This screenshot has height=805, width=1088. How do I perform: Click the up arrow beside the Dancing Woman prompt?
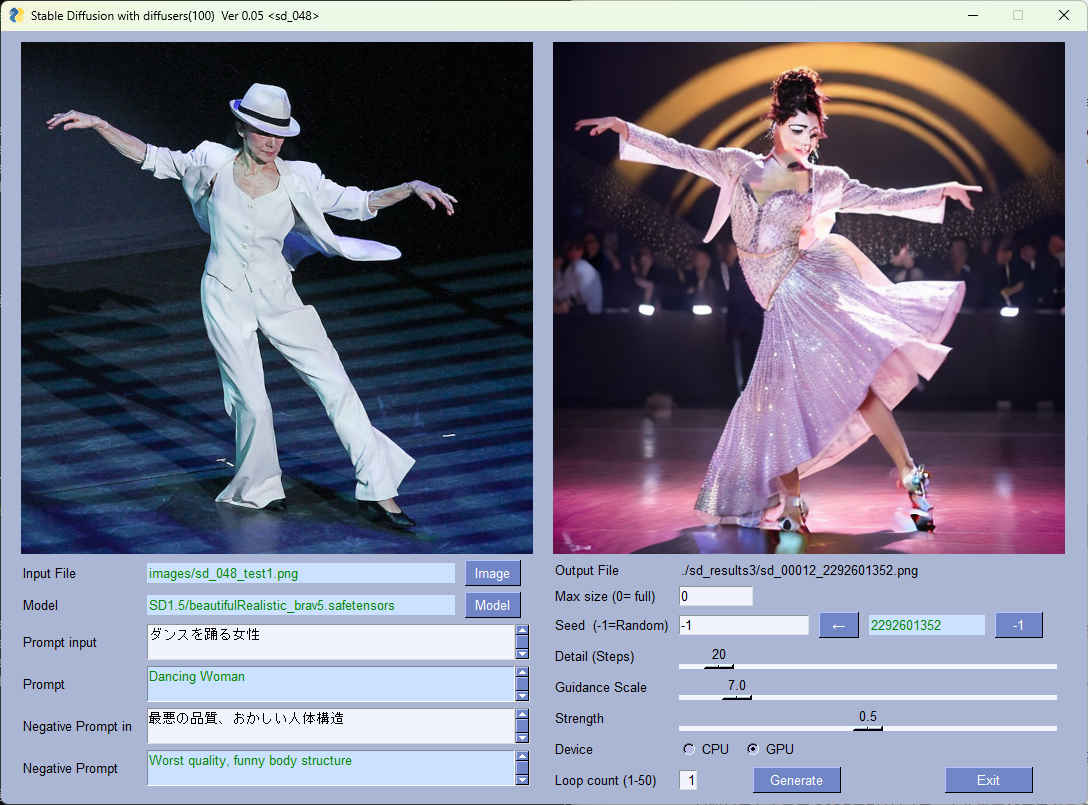tap(522, 672)
